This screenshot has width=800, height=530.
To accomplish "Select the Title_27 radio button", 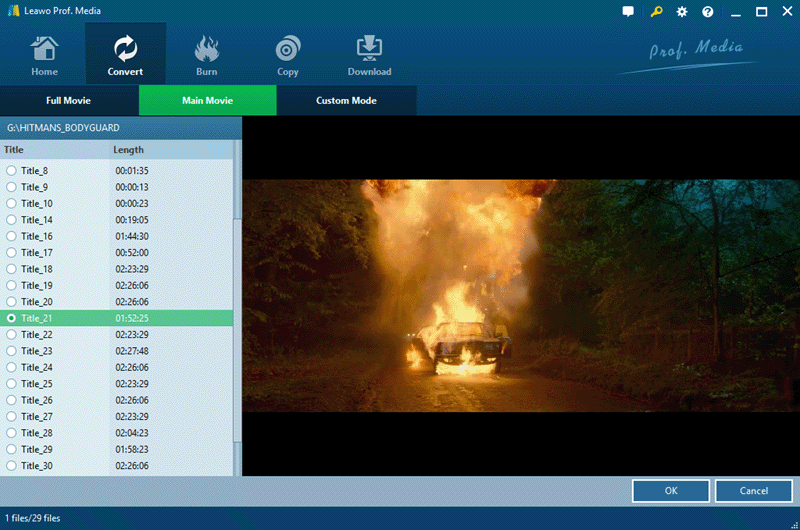I will click(11, 416).
